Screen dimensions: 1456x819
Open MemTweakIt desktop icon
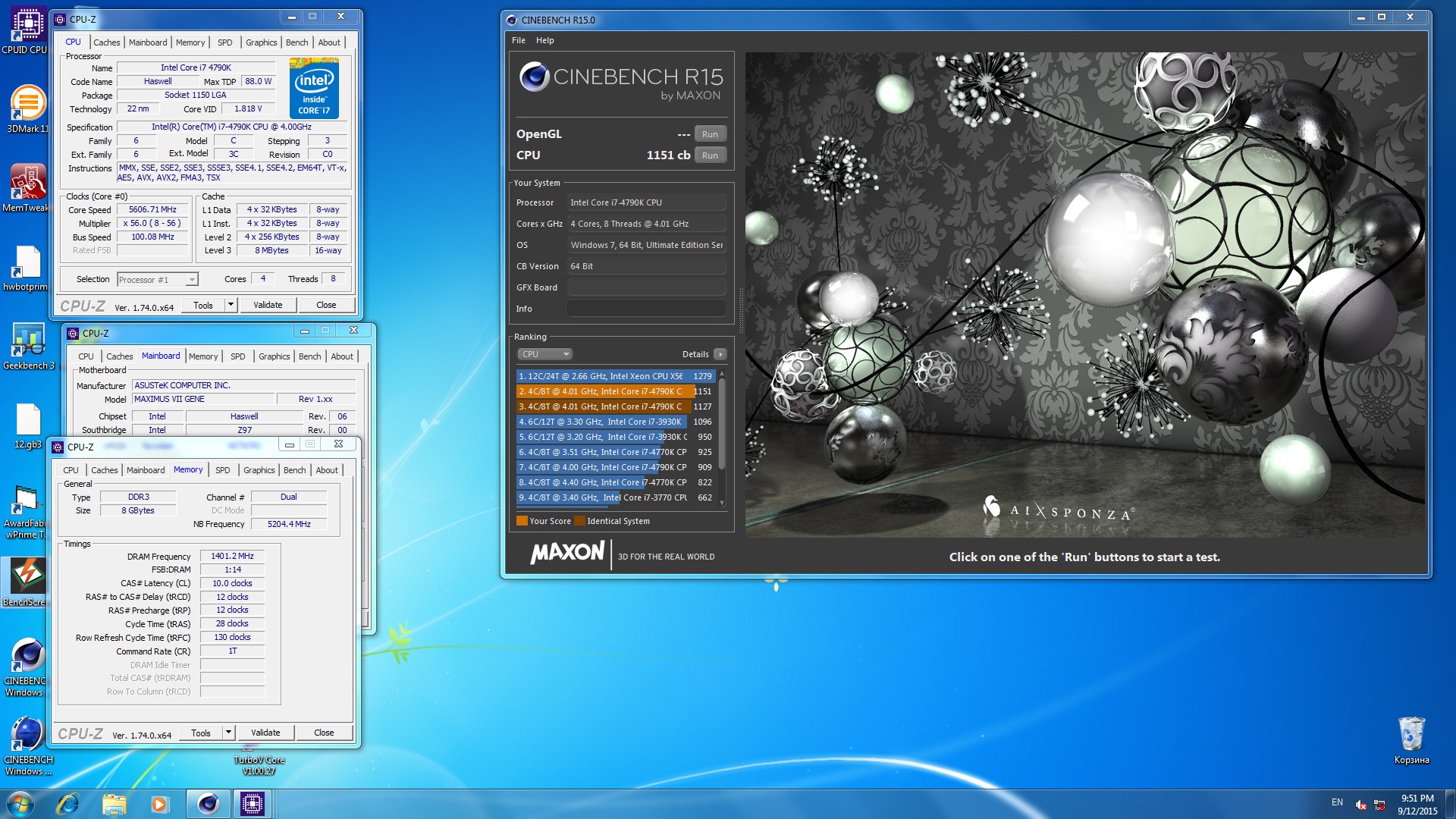(27, 187)
